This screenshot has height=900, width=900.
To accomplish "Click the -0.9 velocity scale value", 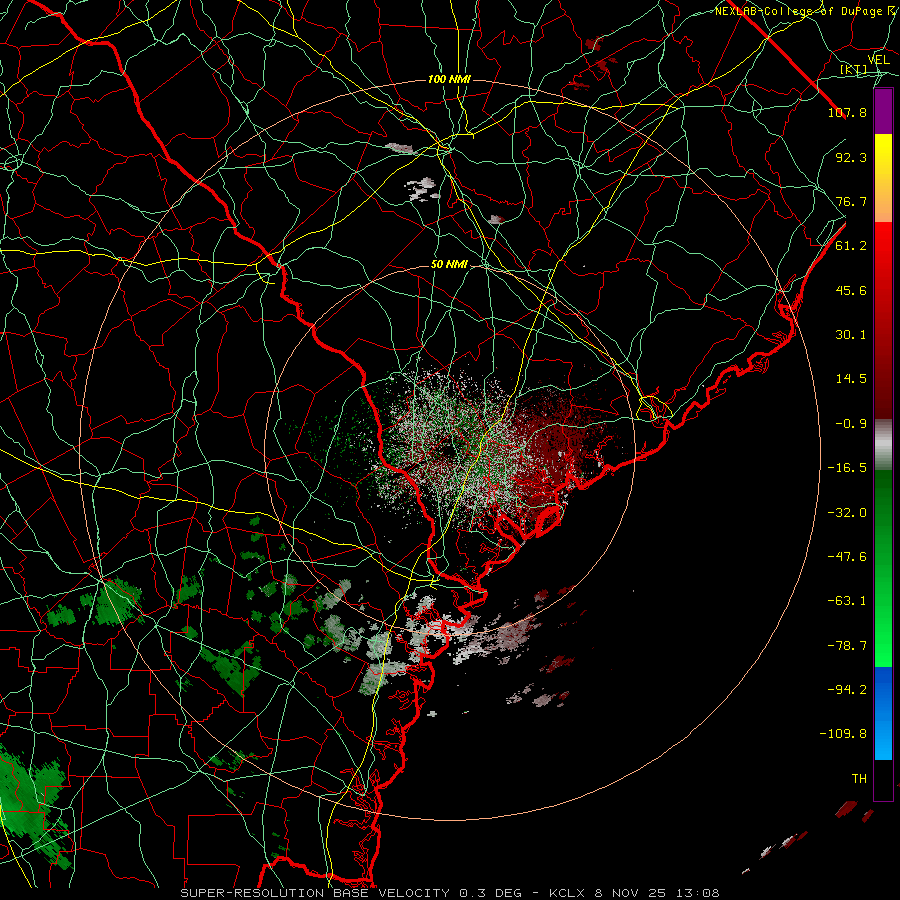I will click(x=851, y=424).
